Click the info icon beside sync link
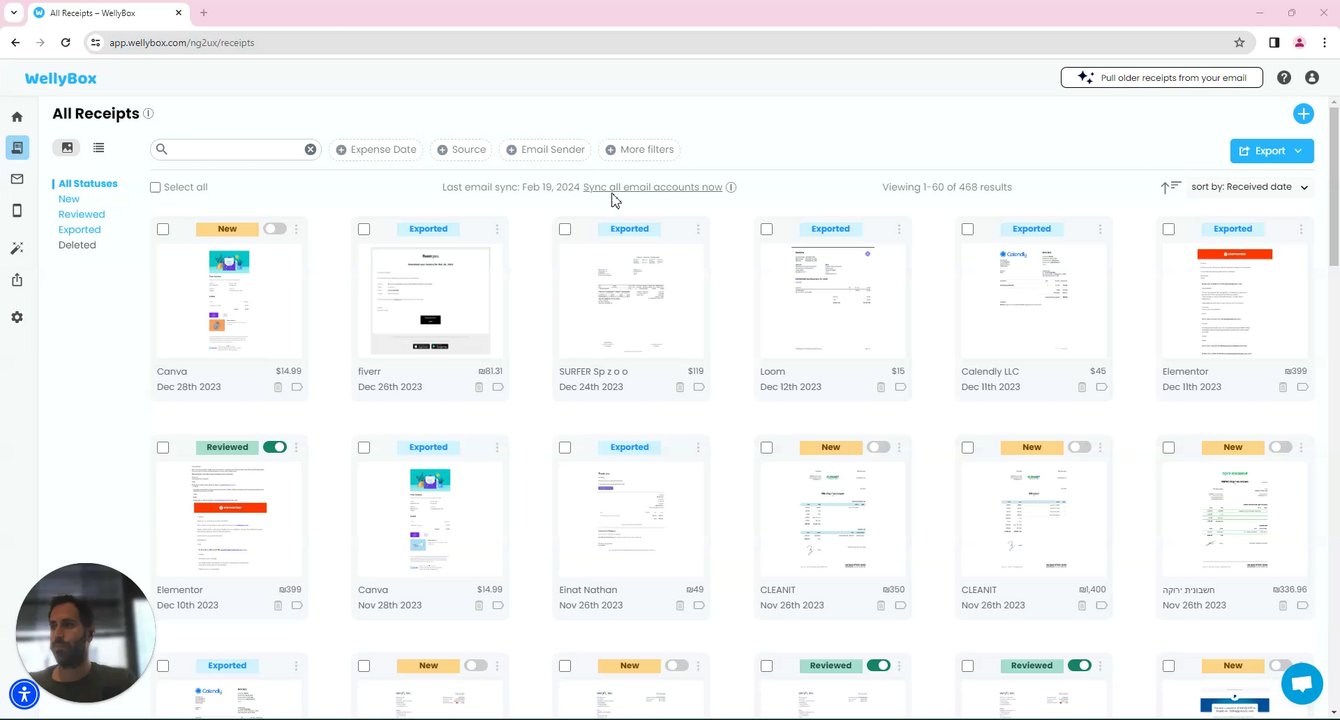This screenshot has height=720, width=1340. pyautogui.click(x=731, y=187)
